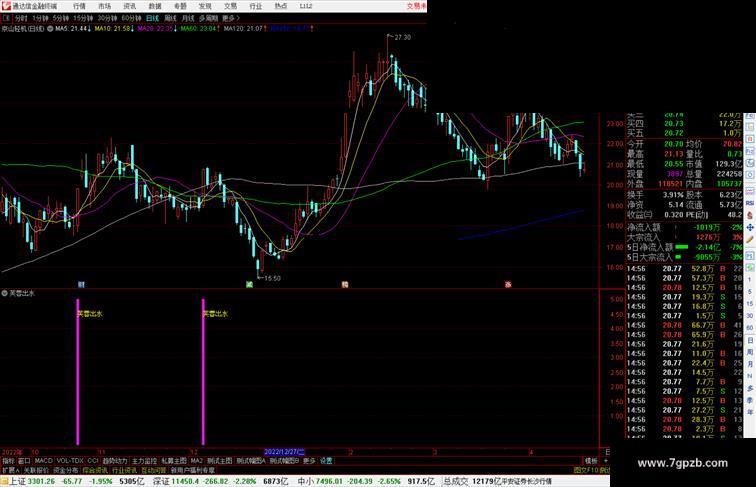The height and width of the screenshot is (487, 756).
Task: Select the 1分钟 period tab
Action: point(40,18)
